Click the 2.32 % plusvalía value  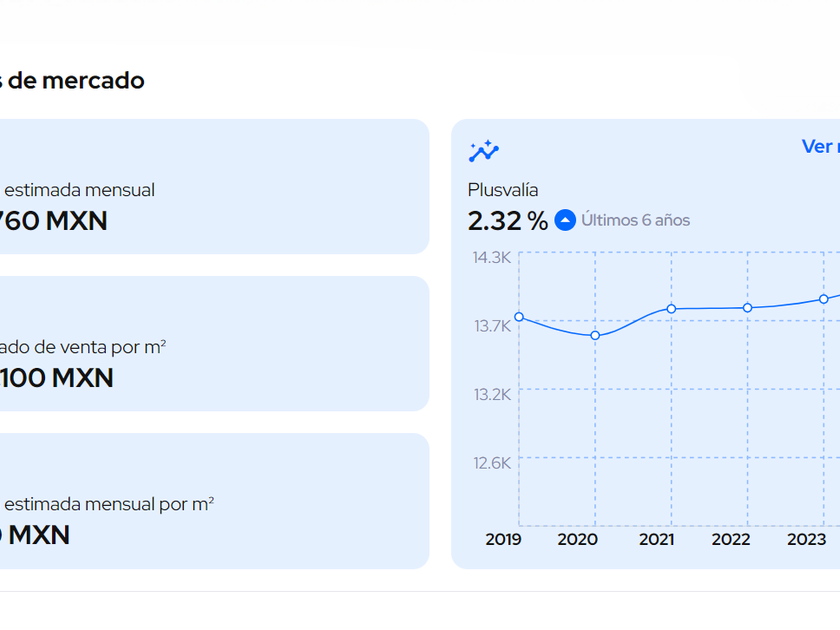[507, 221]
